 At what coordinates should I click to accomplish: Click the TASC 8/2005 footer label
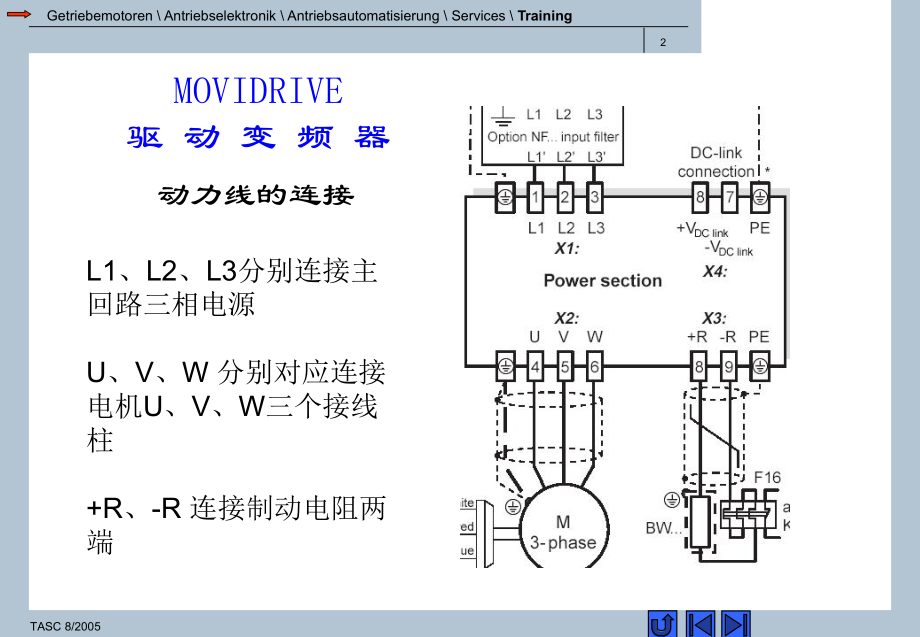tap(64, 625)
